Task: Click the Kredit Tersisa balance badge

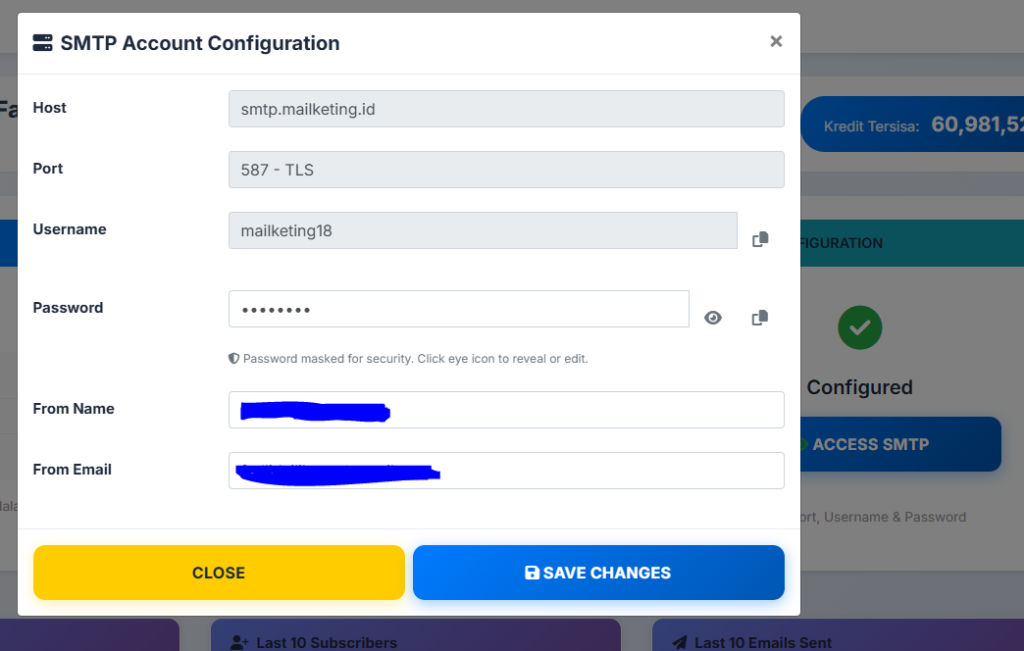Action: click(x=912, y=125)
